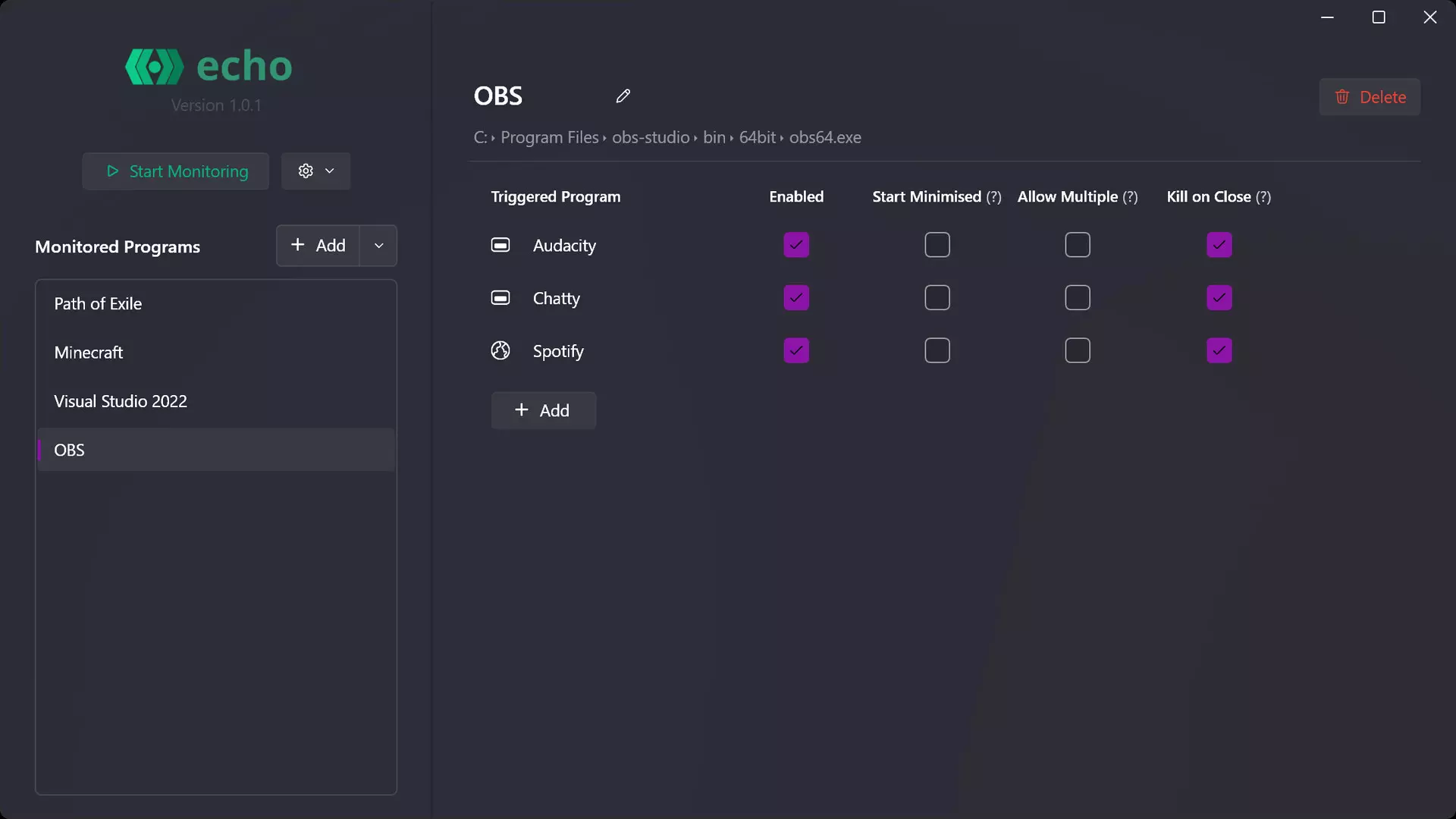Image resolution: width=1456 pixels, height=819 pixels.
Task: Close the echo window
Action: pyautogui.click(x=1430, y=17)
